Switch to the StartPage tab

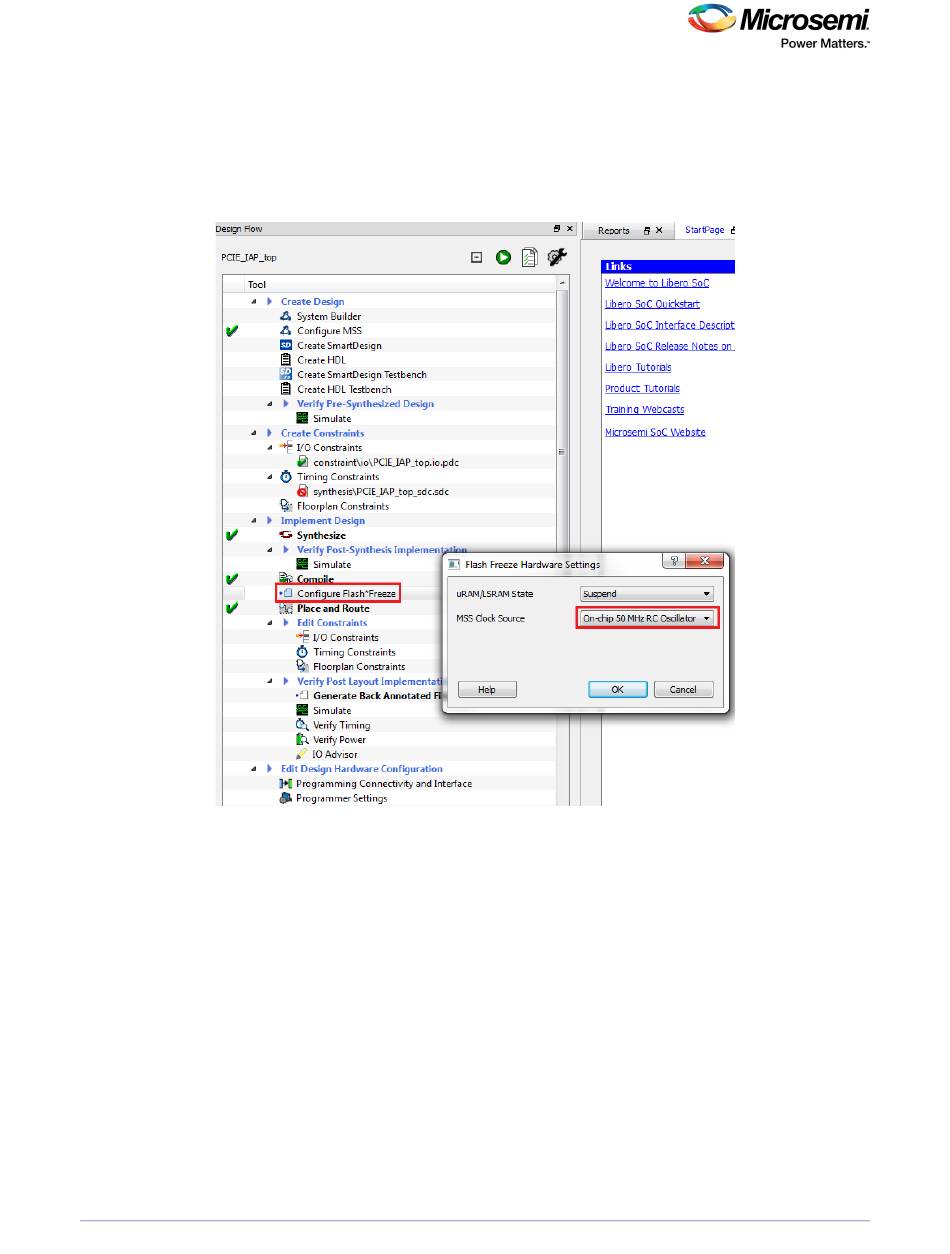pos(704,230)
